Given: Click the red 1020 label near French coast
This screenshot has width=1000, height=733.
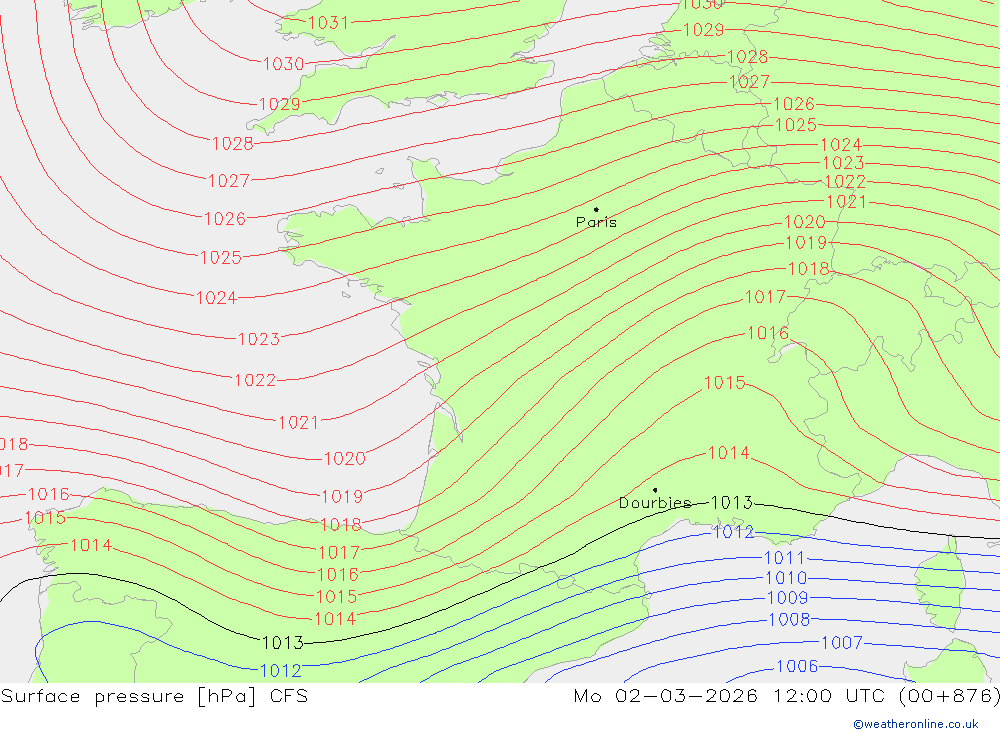Looking at the screenshot, I should click(x=345, y=459).
